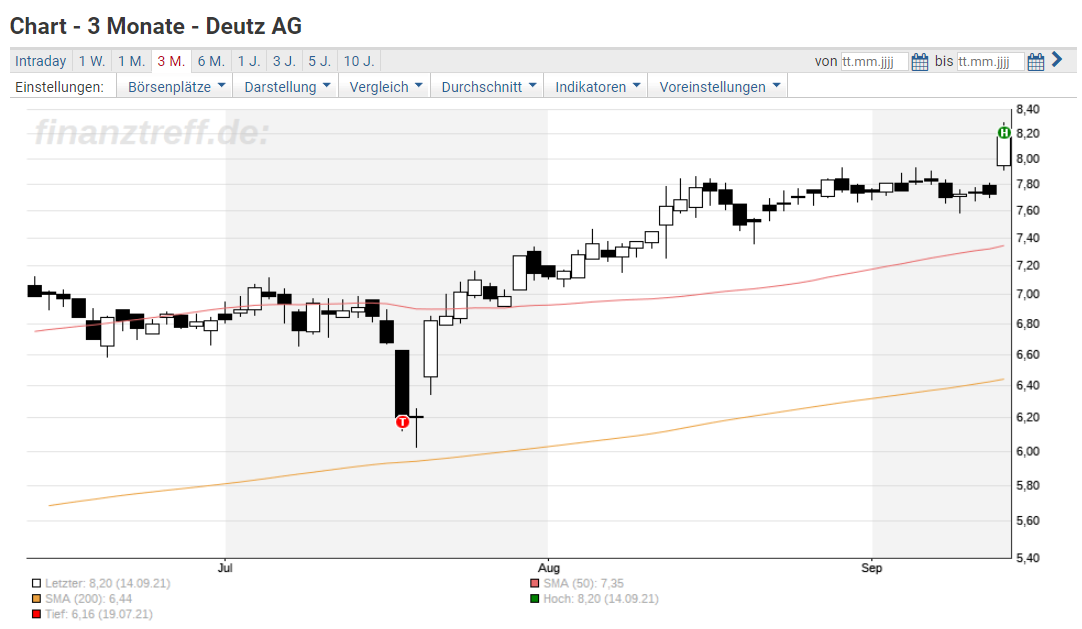Click the 'SMA (50): 7,35' legend text

pos(584,583)
